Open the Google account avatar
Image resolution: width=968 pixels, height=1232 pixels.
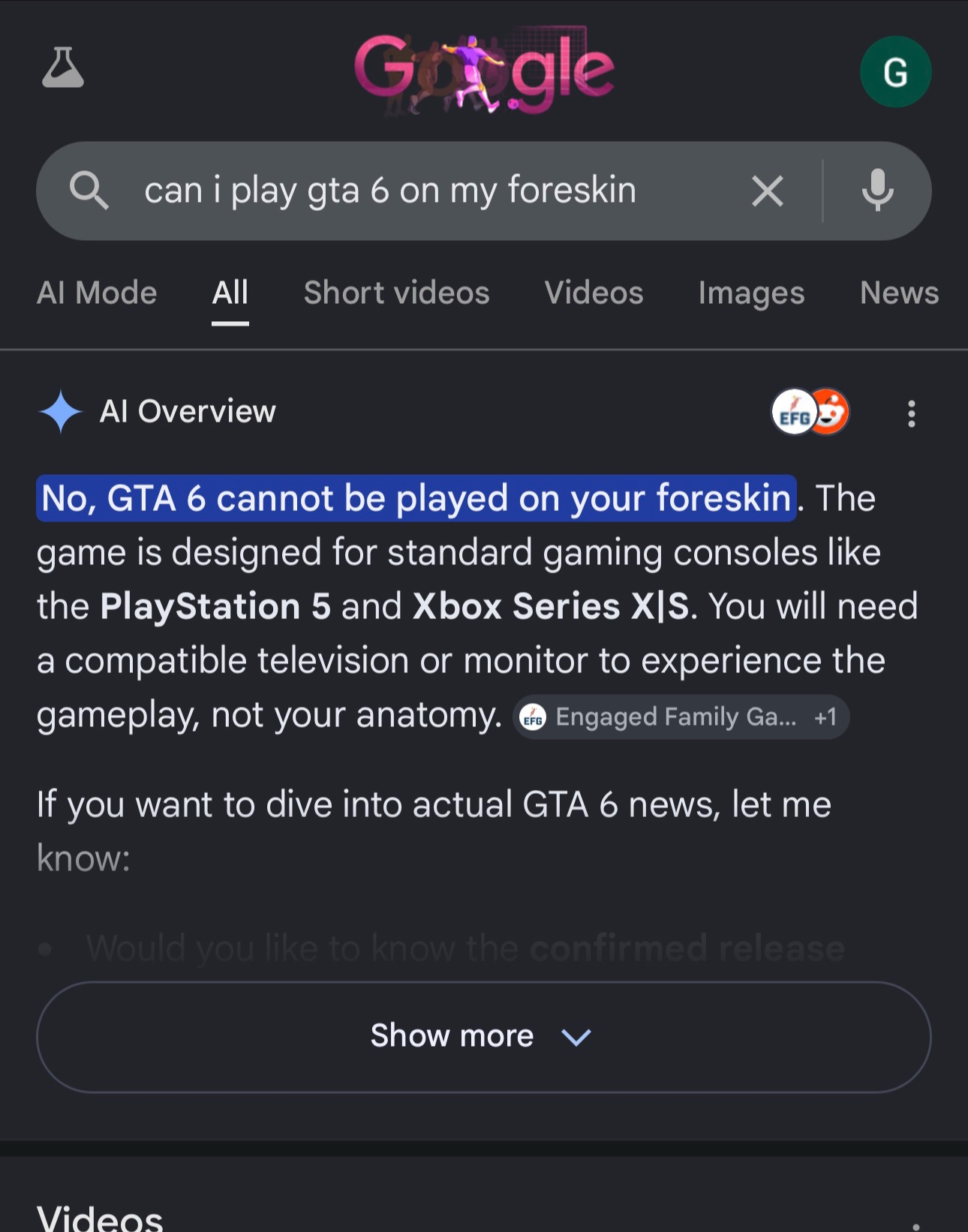click(895, 72)
